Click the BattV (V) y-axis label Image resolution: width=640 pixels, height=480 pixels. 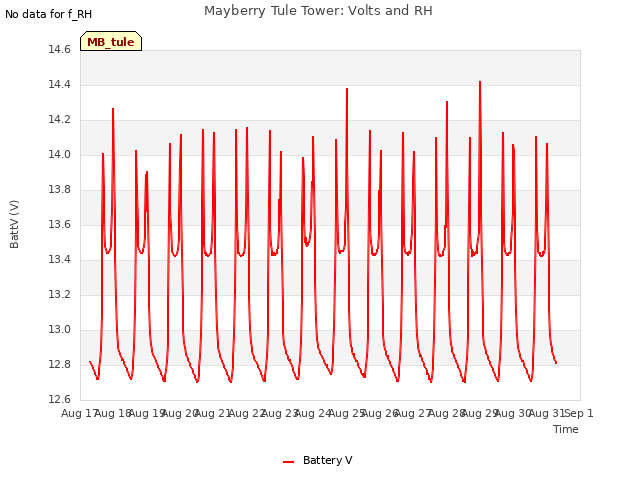[14, 224]
